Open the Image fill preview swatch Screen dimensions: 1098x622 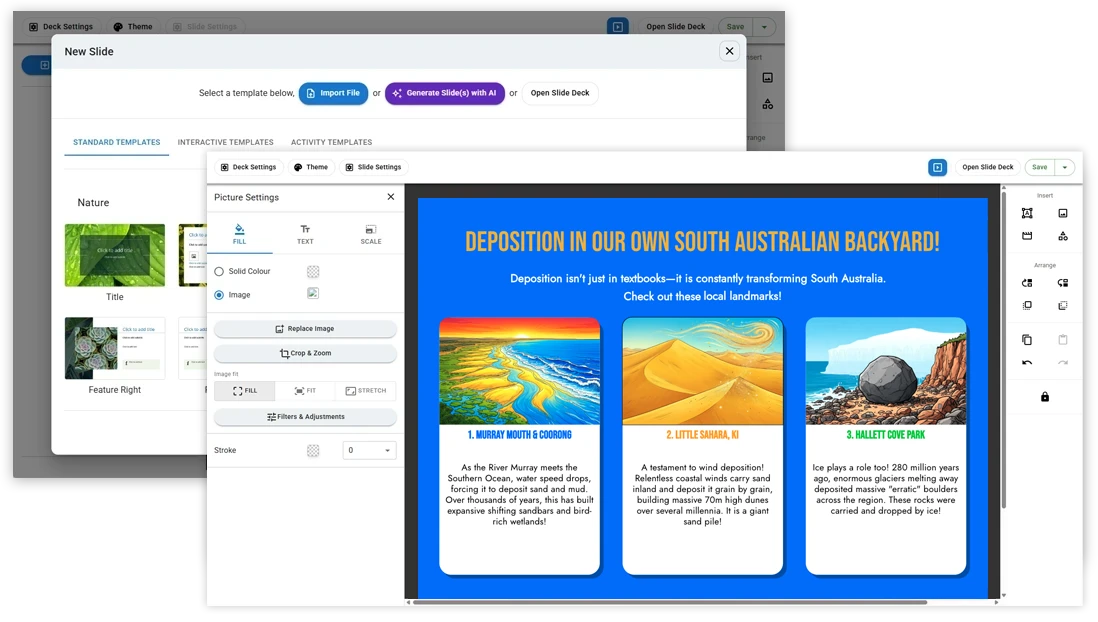coord(313,293)
